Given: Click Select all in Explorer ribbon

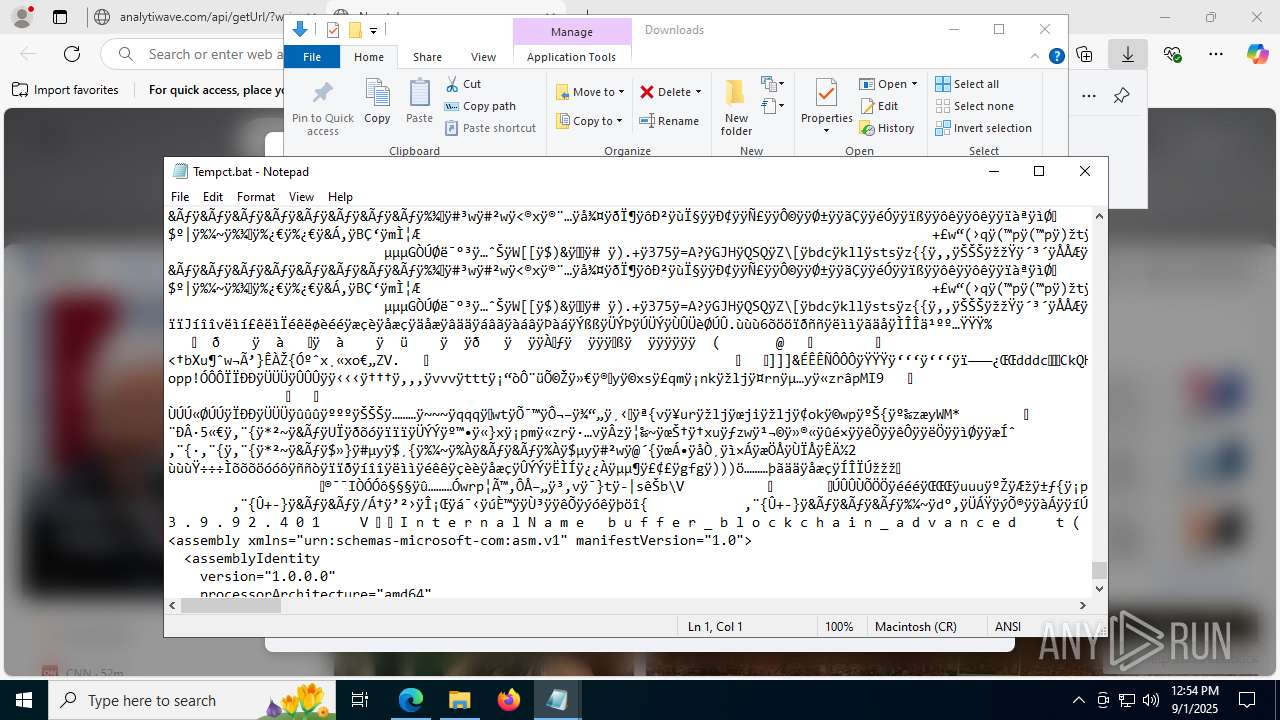Looking at the screenshot, I should 966,84.
